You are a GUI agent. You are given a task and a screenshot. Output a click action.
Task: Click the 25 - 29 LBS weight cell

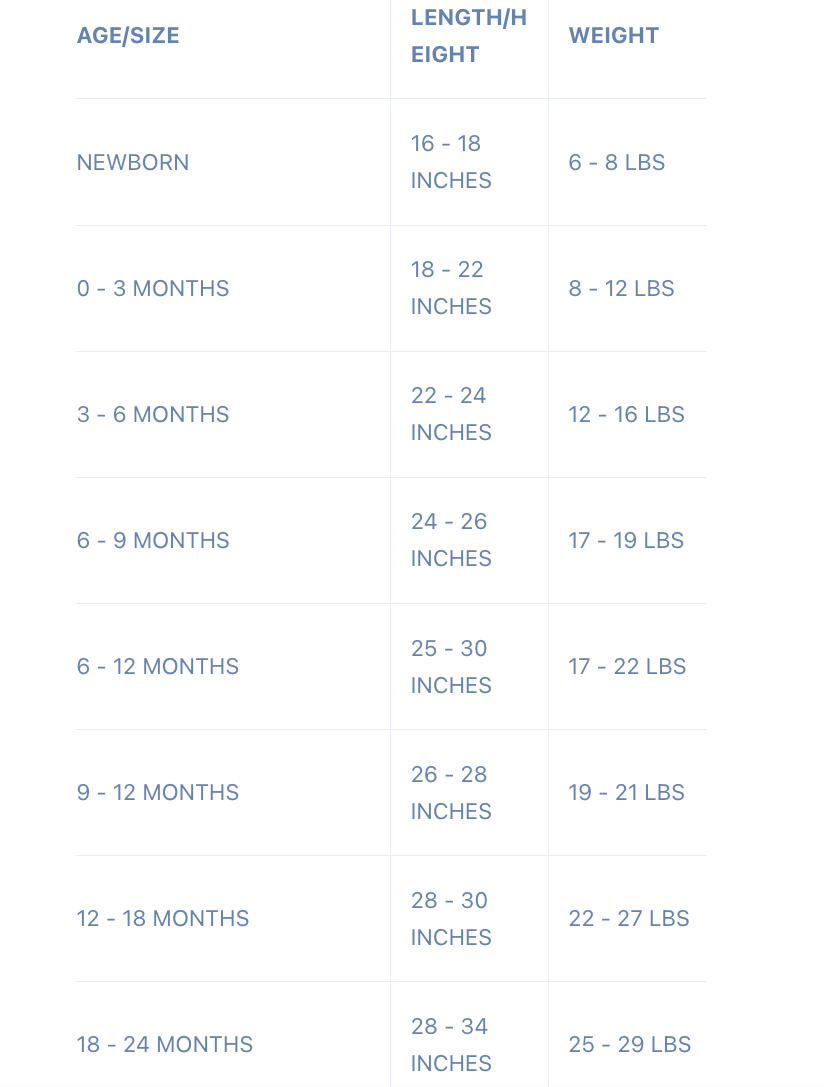(630, 1044)
